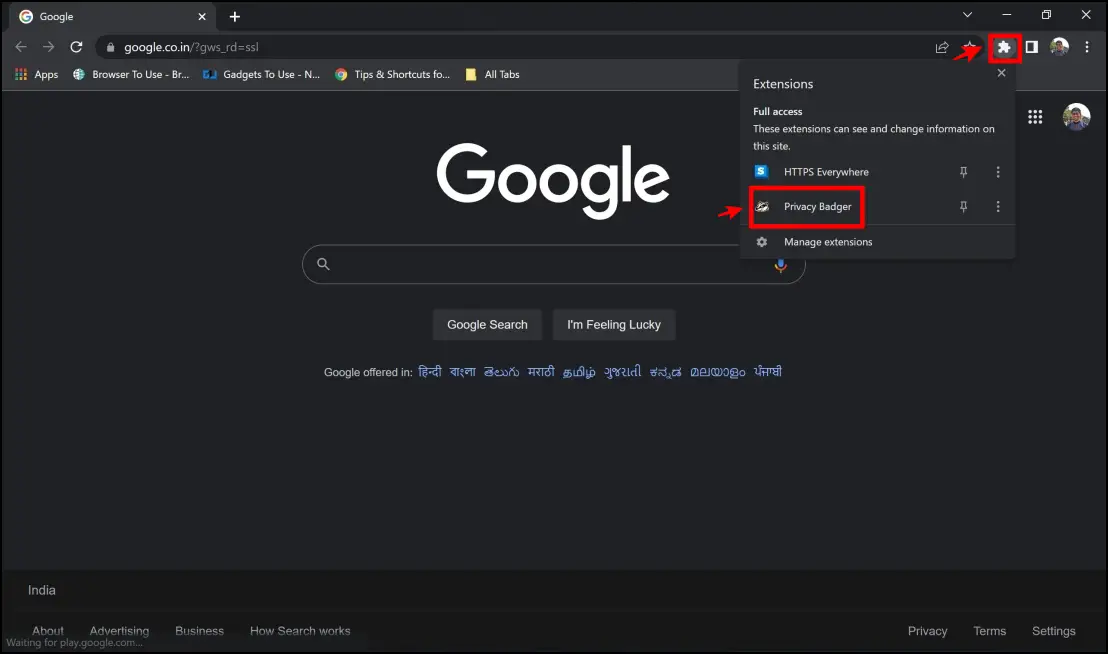Switch Google to Telugu (తెలుగు)
The width and height of the screenshot is (1108, 654).
click(x=501, y=371)
